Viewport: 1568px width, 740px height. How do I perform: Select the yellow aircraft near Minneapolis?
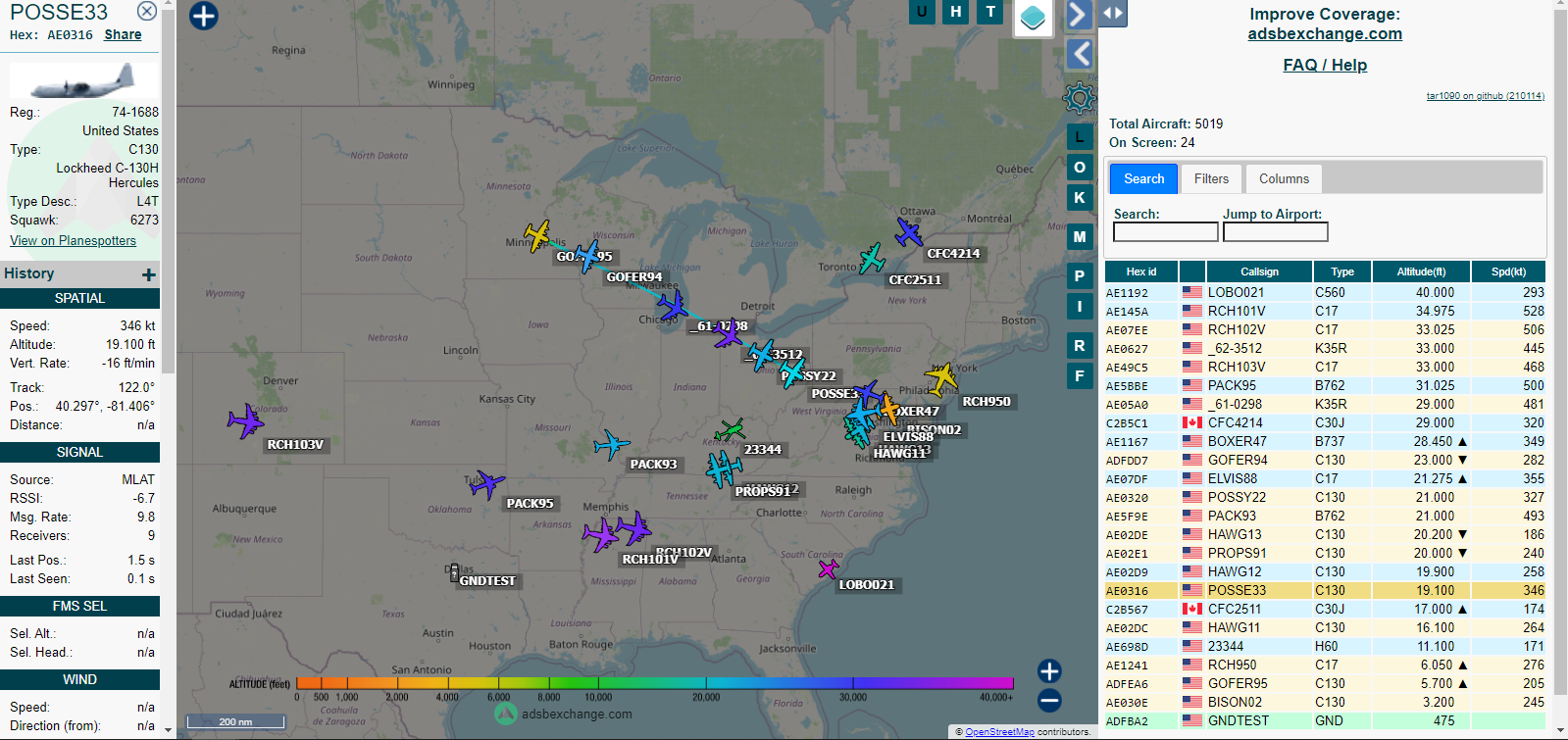point(537,235)
